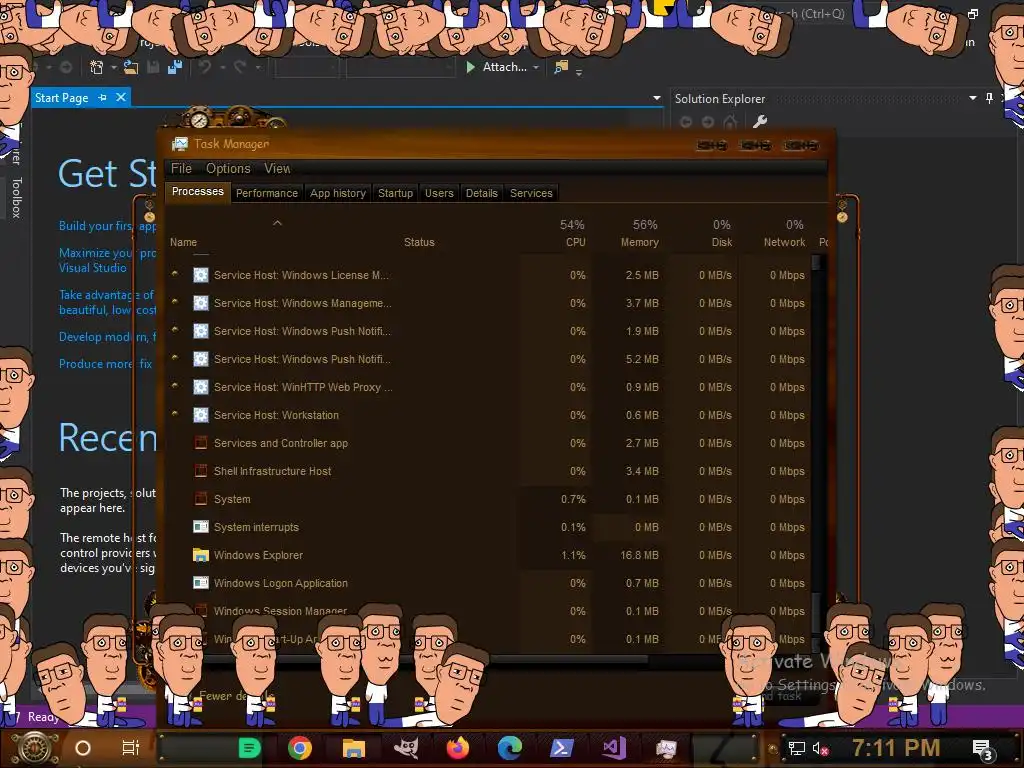The width and height of the screenshot is (1024, 768).
Task: Open toolbar options overflow arrow
Action: coord(579,72)
